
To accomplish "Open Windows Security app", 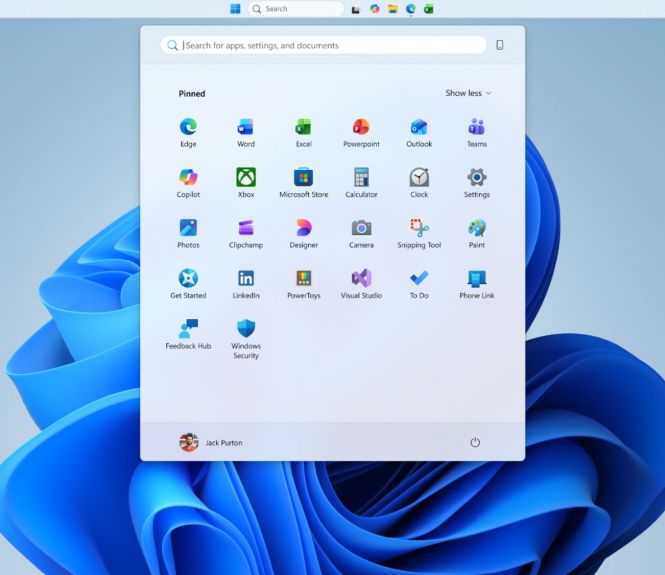I will [x=246, y=340].
